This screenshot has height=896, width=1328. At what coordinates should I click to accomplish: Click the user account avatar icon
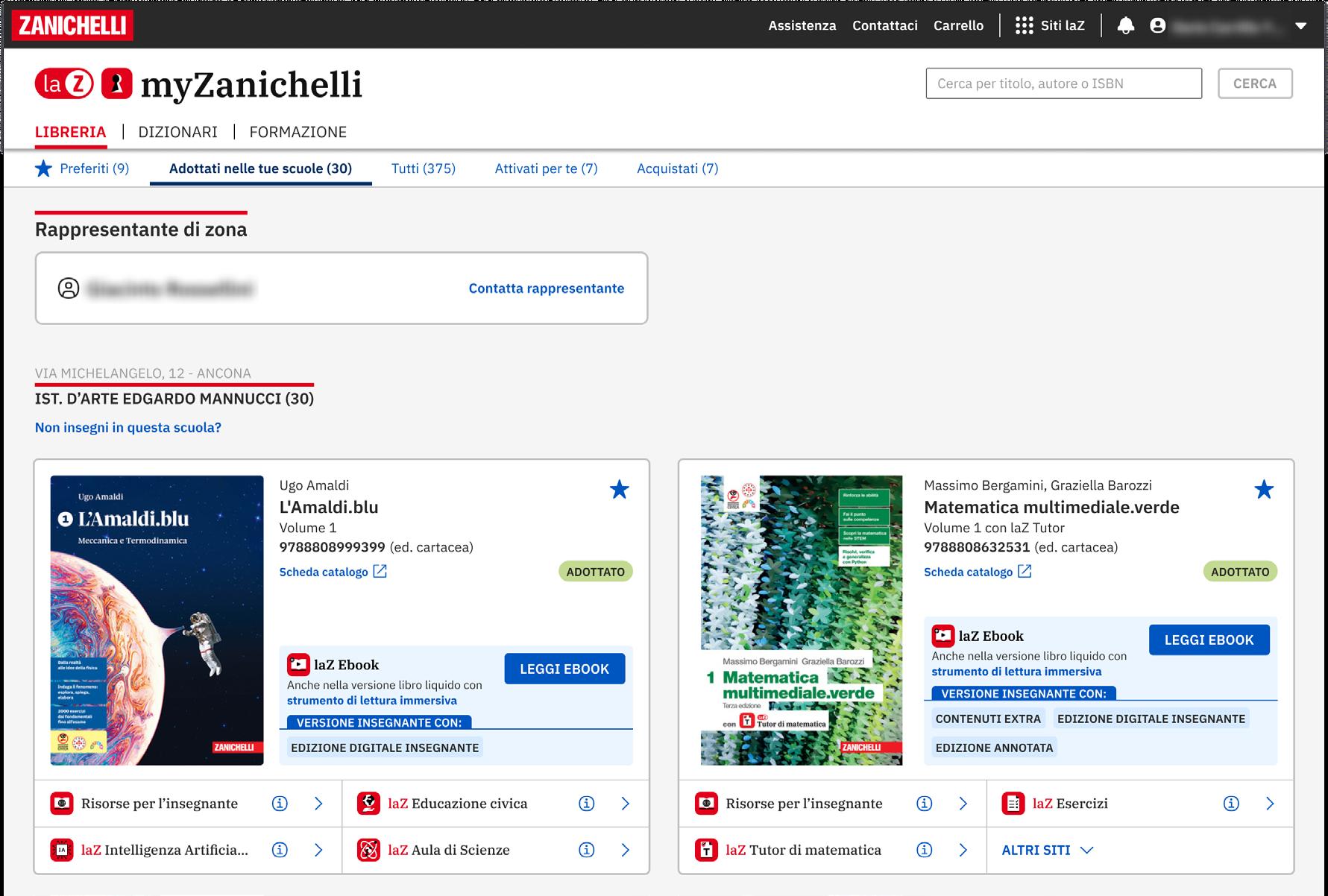pos(1157,25)
